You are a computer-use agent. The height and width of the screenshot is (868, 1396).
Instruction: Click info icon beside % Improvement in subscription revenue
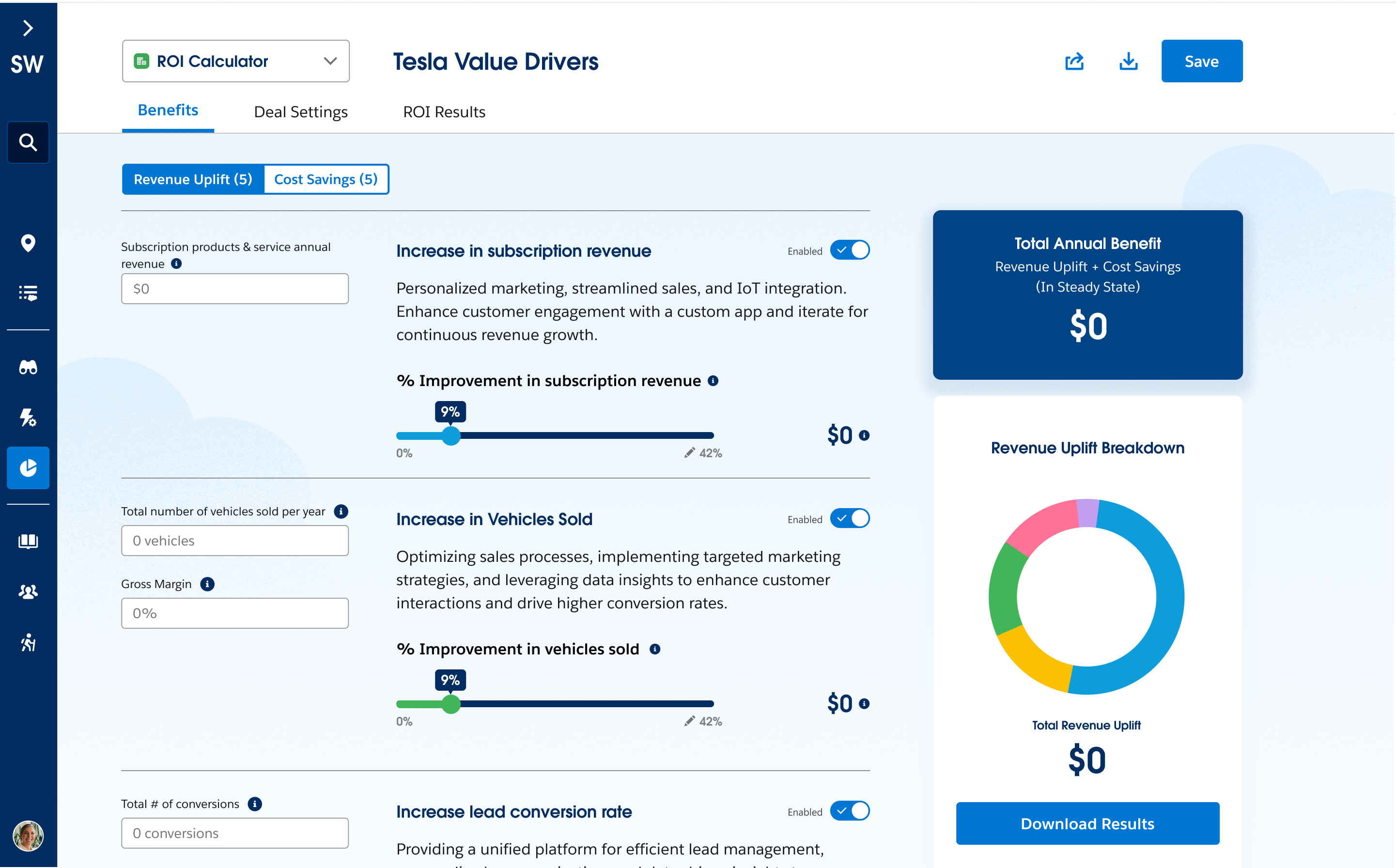coord(714,381)
